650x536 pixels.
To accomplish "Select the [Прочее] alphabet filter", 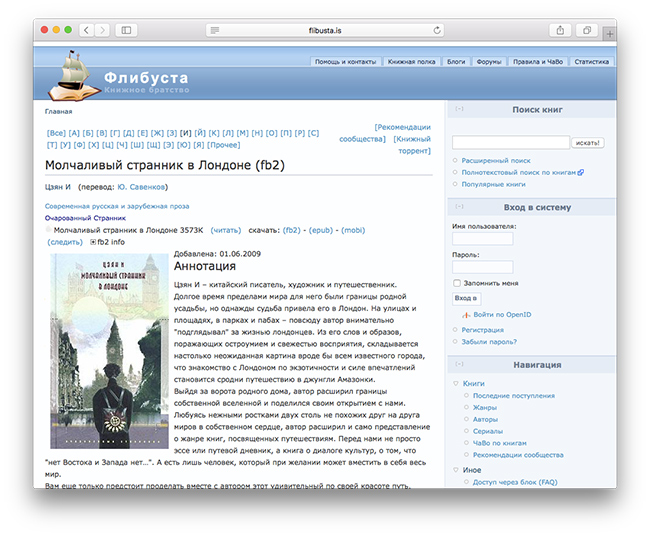I will point(223,145).
